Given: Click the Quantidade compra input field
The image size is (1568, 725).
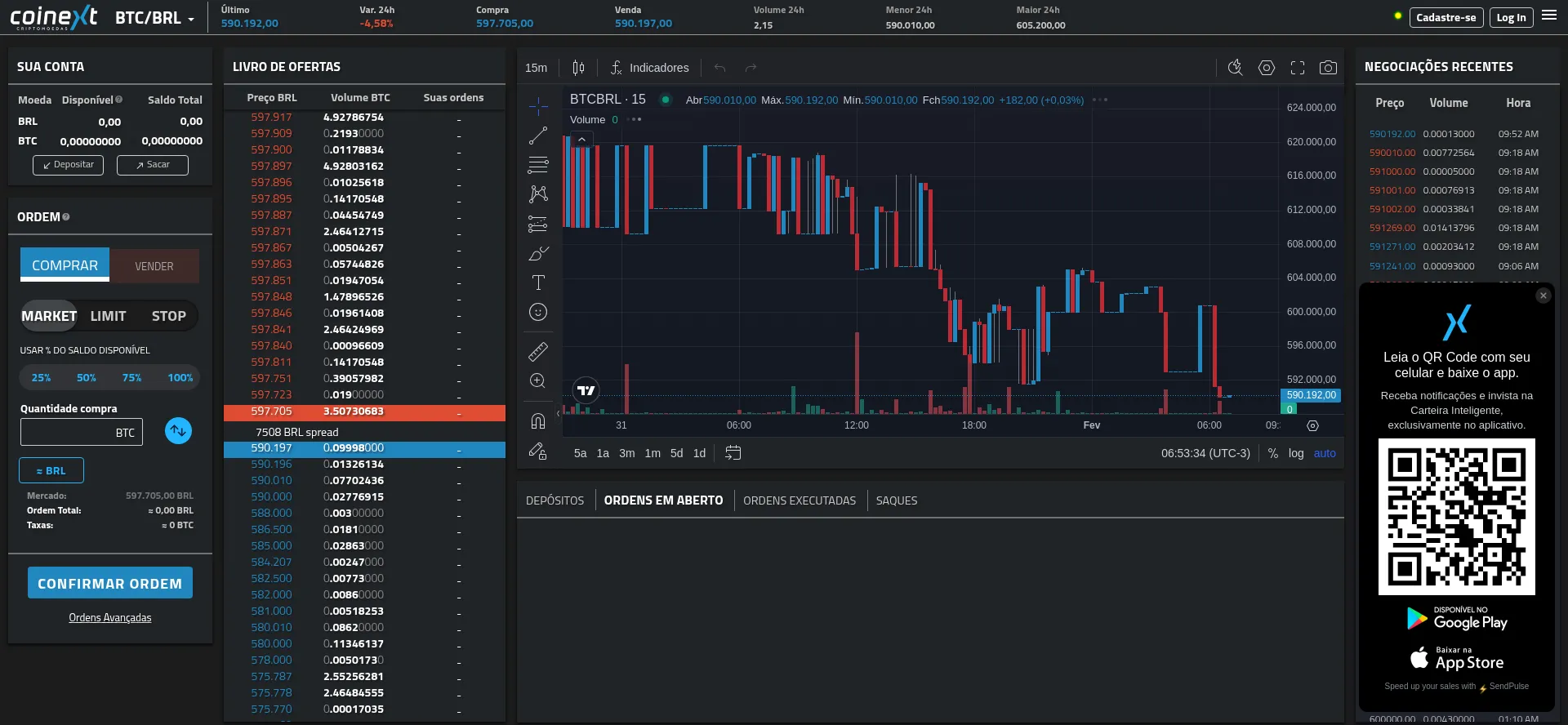Looking at the screenshot, I should tap(82, 432).
